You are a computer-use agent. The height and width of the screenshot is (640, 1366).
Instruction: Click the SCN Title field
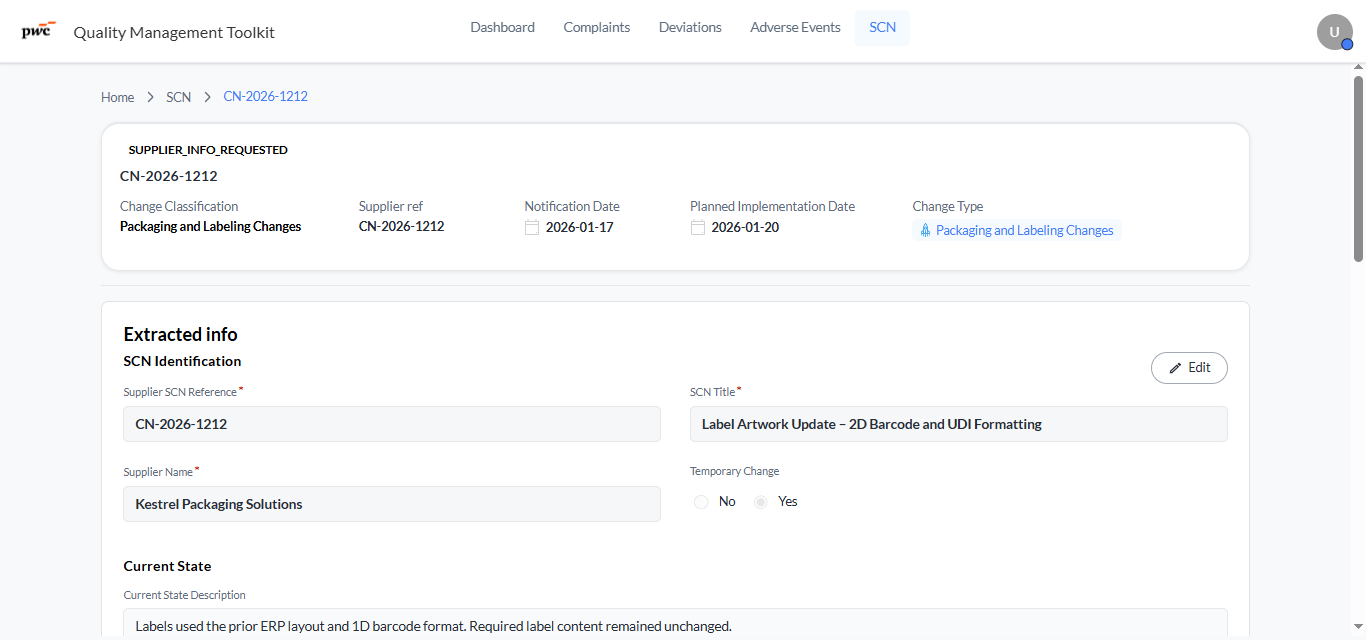(x=958, y=424)
